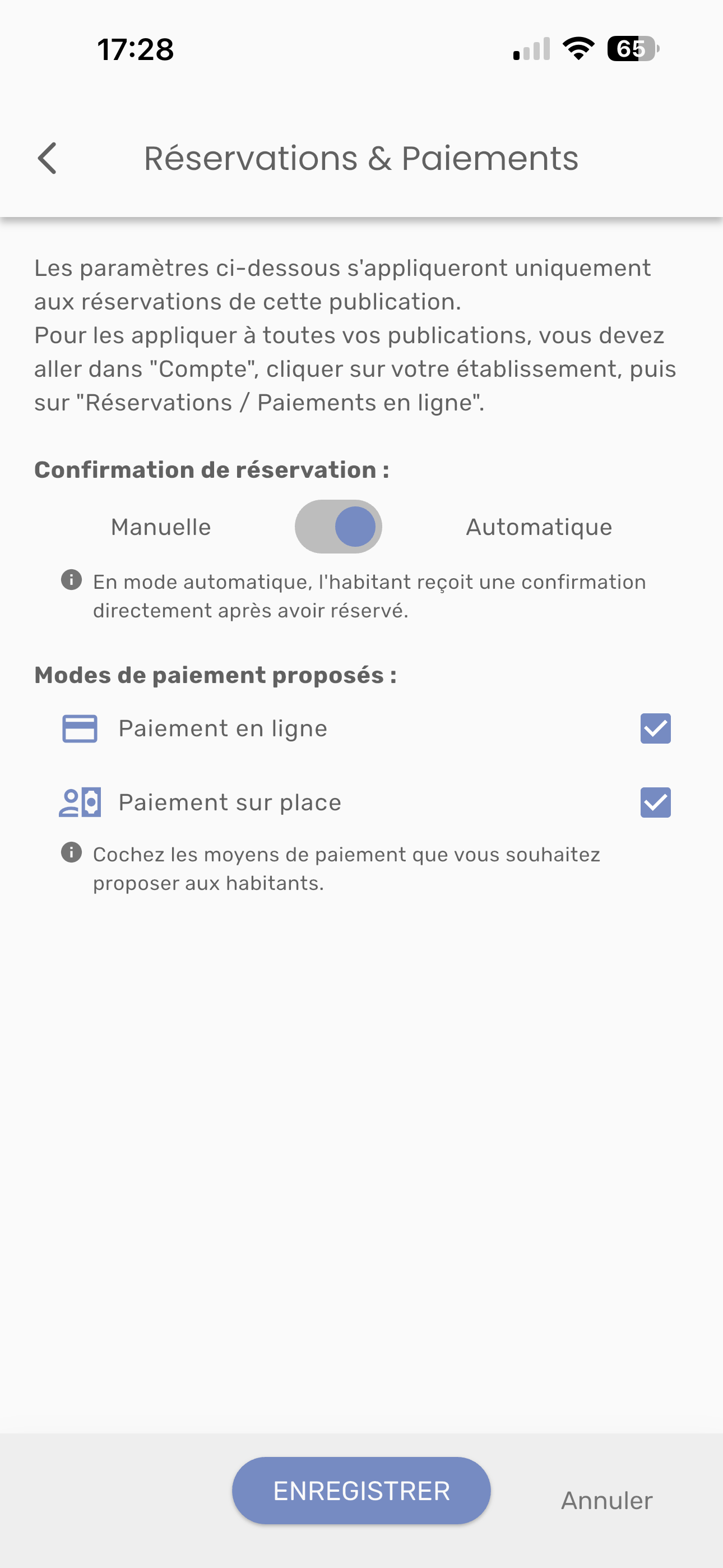Tap info icon below payment options

(x=71, y=853)
